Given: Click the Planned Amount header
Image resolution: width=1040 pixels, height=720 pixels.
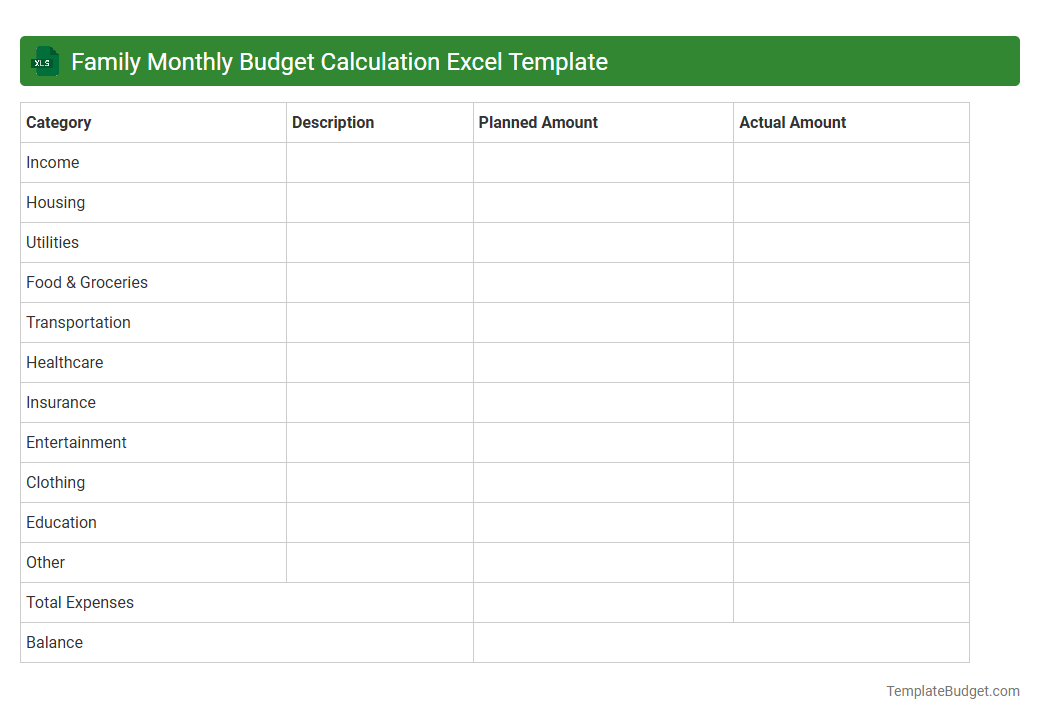Looking at the screenshot, I should coord(538,122).
